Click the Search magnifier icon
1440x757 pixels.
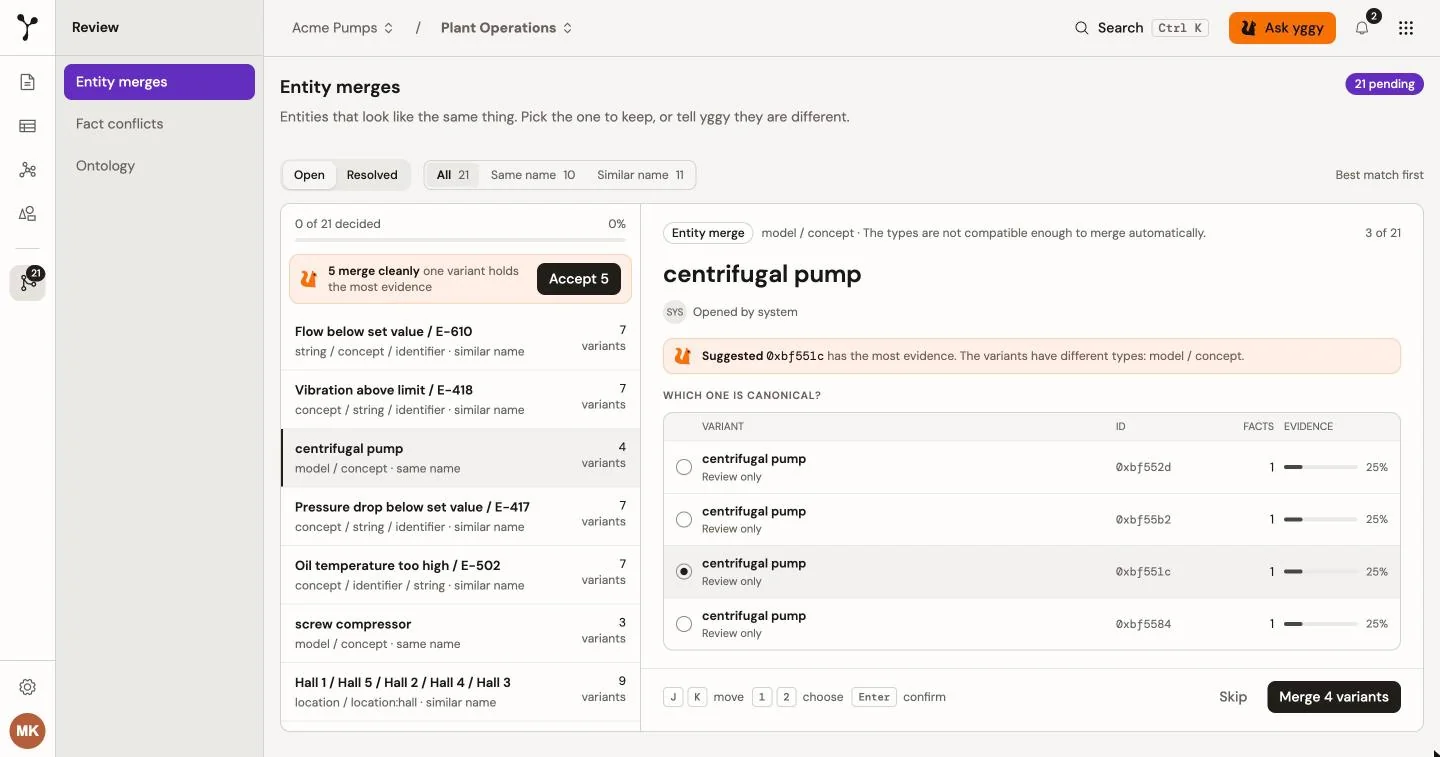(x=1082, y=28)
